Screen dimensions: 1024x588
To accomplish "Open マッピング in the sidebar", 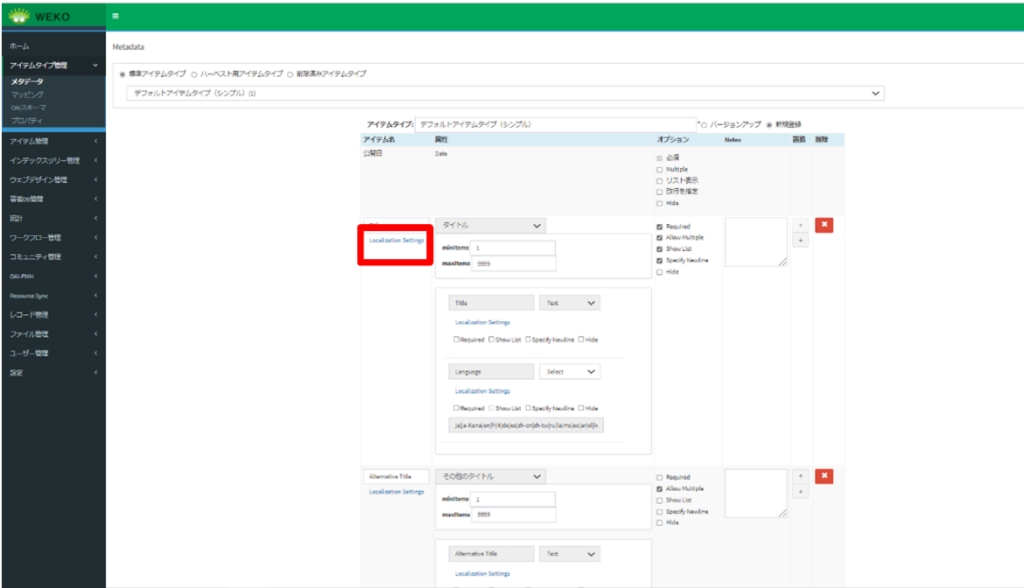I will (27, 94).
